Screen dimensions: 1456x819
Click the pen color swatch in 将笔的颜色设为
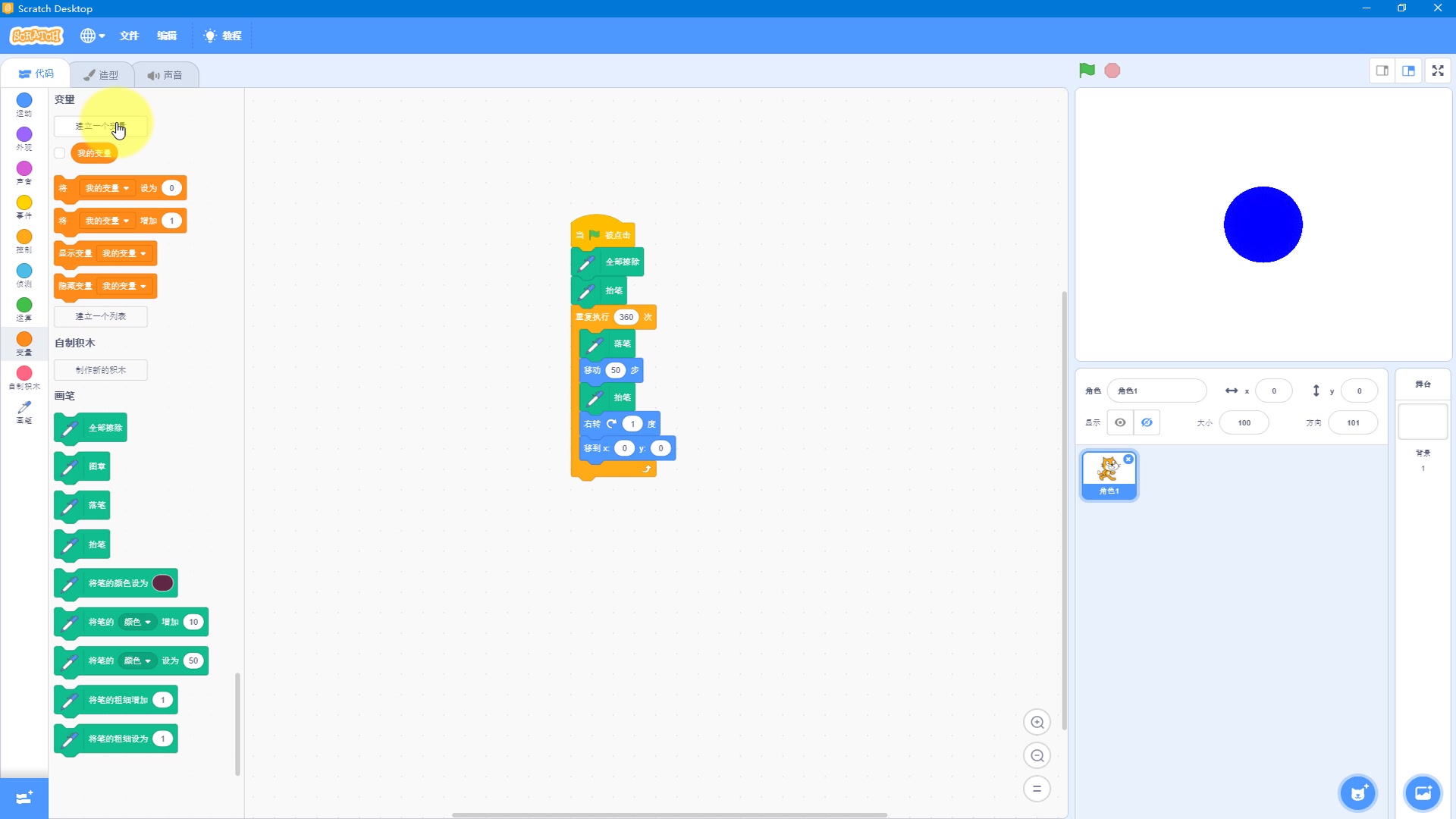click(163, 583)
